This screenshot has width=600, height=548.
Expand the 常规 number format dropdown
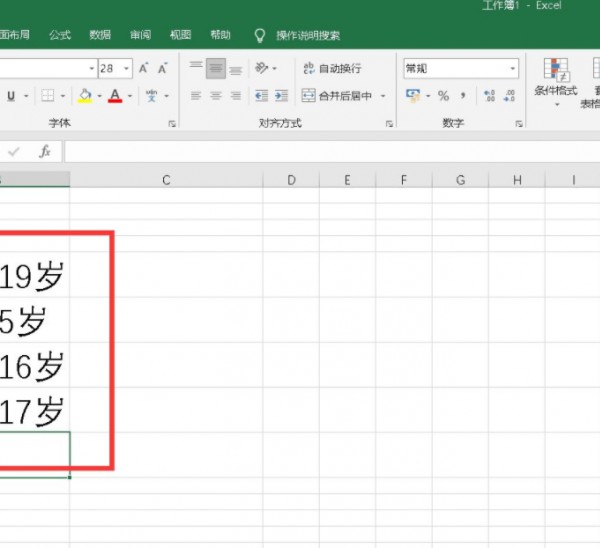coord(513,68)
